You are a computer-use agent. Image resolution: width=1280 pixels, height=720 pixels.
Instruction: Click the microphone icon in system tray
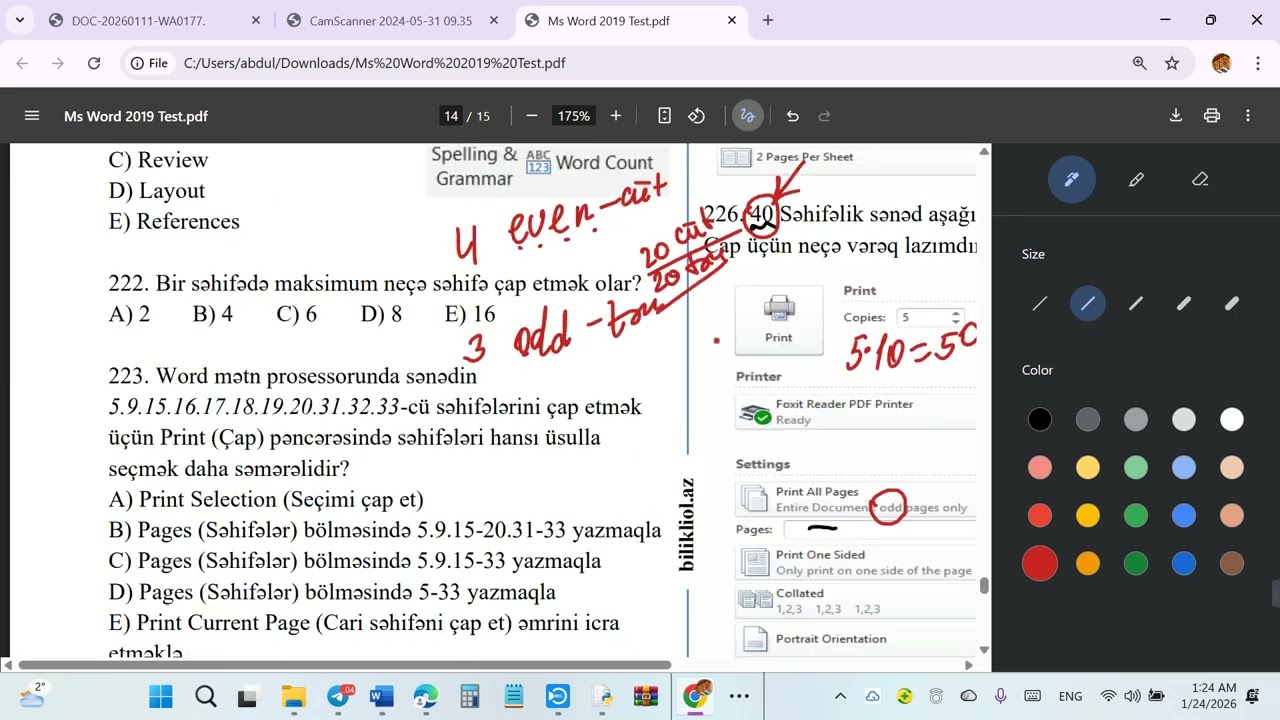1000,696
